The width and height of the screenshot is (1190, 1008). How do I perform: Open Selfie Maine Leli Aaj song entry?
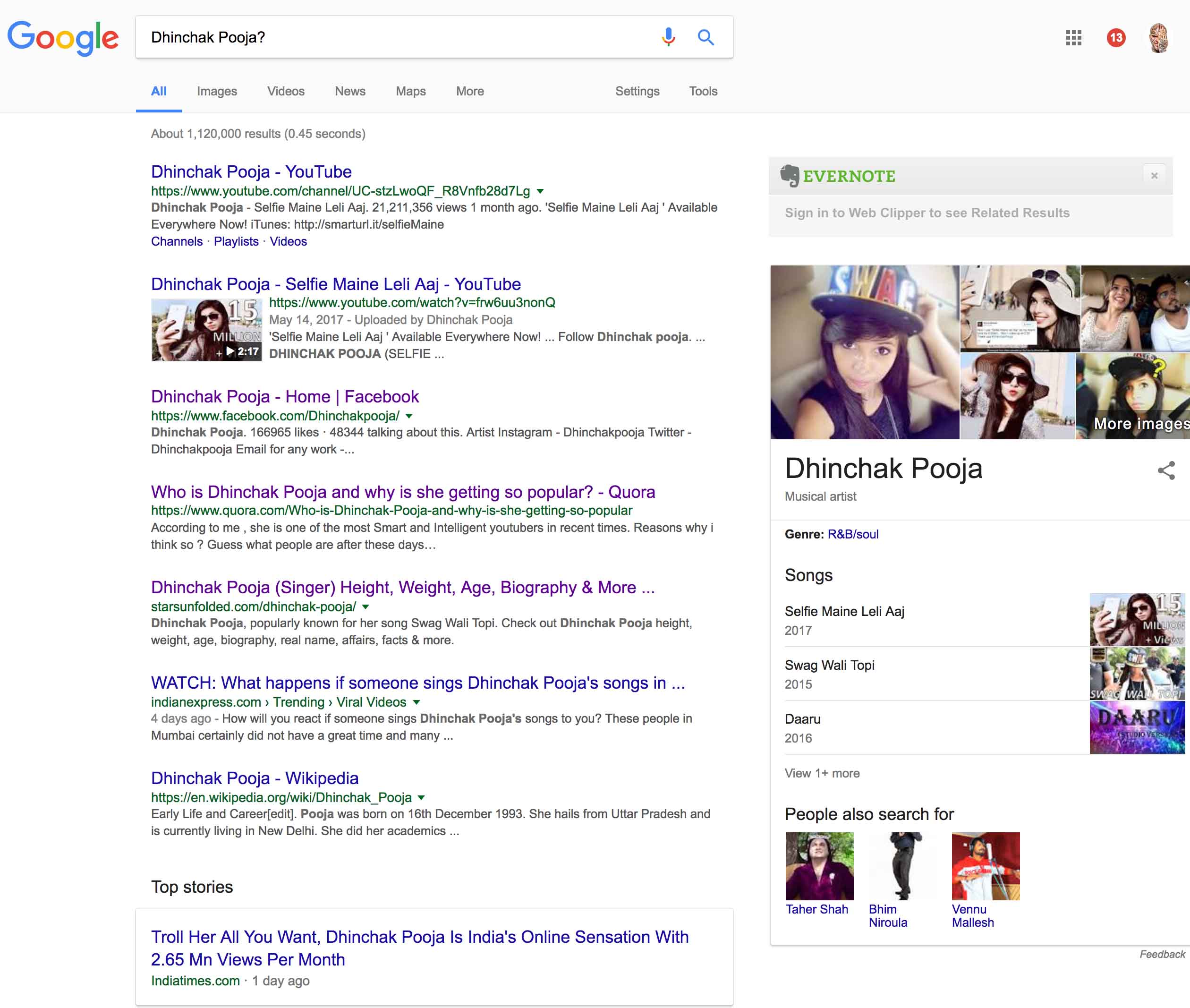click(844, 611)
